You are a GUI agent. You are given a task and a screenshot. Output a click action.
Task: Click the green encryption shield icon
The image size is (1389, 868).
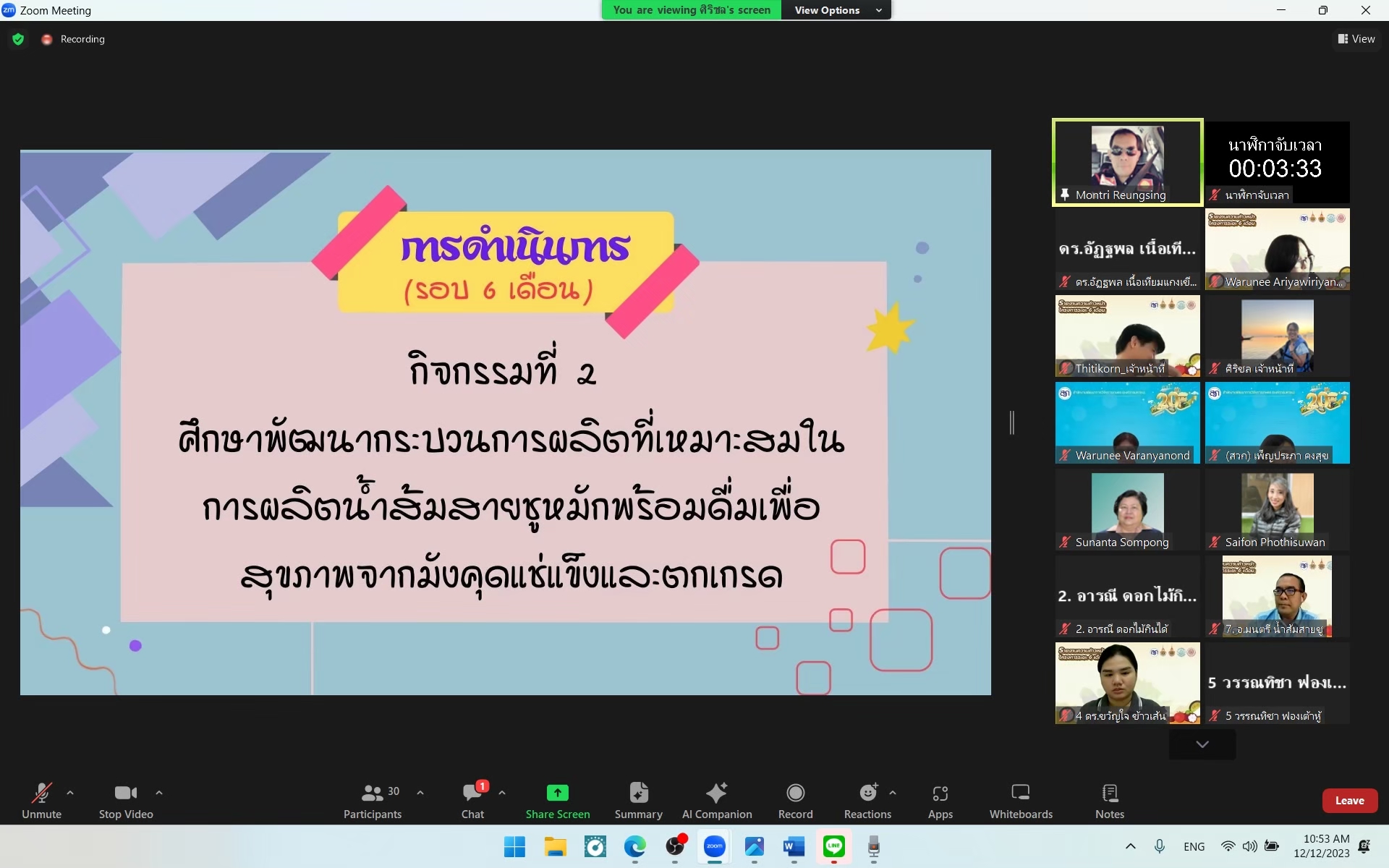coord(18,39)
